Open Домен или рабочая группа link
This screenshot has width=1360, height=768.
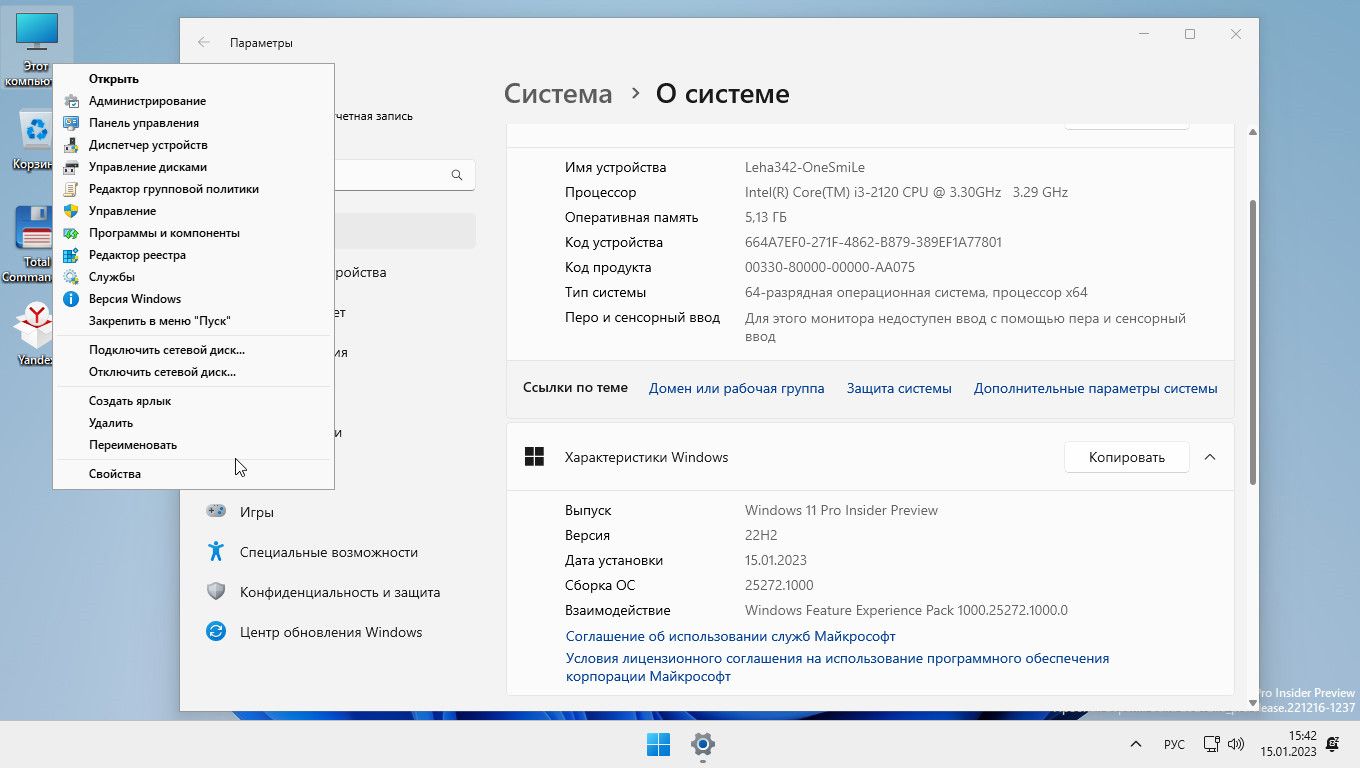coord(736,388)
